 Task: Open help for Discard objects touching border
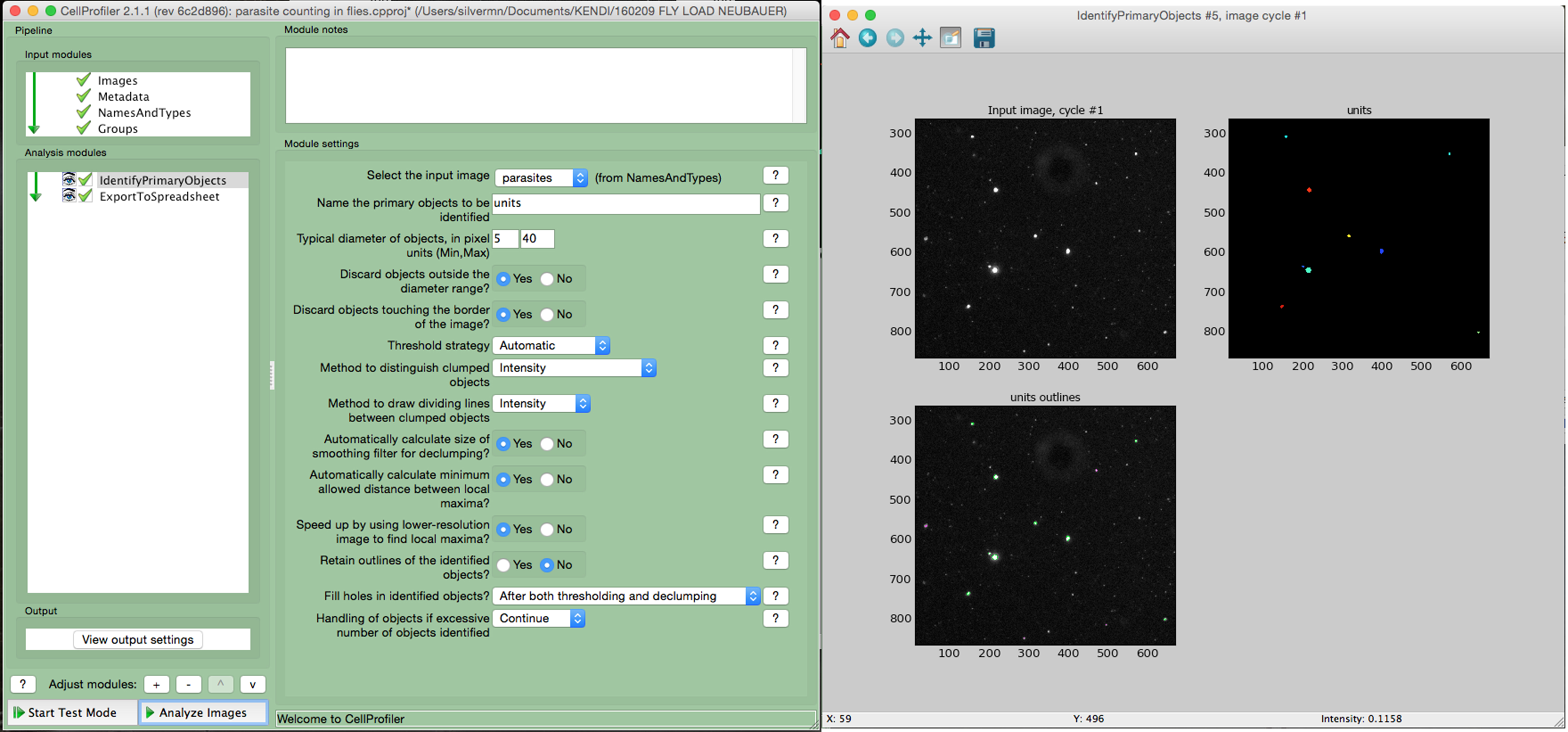tap(776, 310)
